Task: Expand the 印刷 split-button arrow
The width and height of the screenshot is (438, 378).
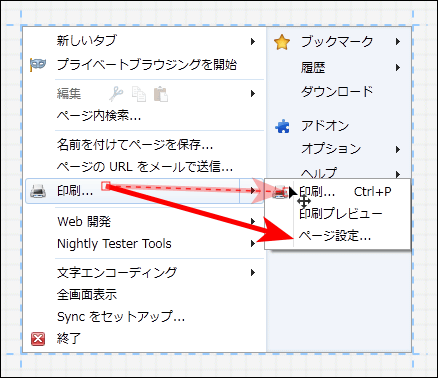Action: point(252,191)
